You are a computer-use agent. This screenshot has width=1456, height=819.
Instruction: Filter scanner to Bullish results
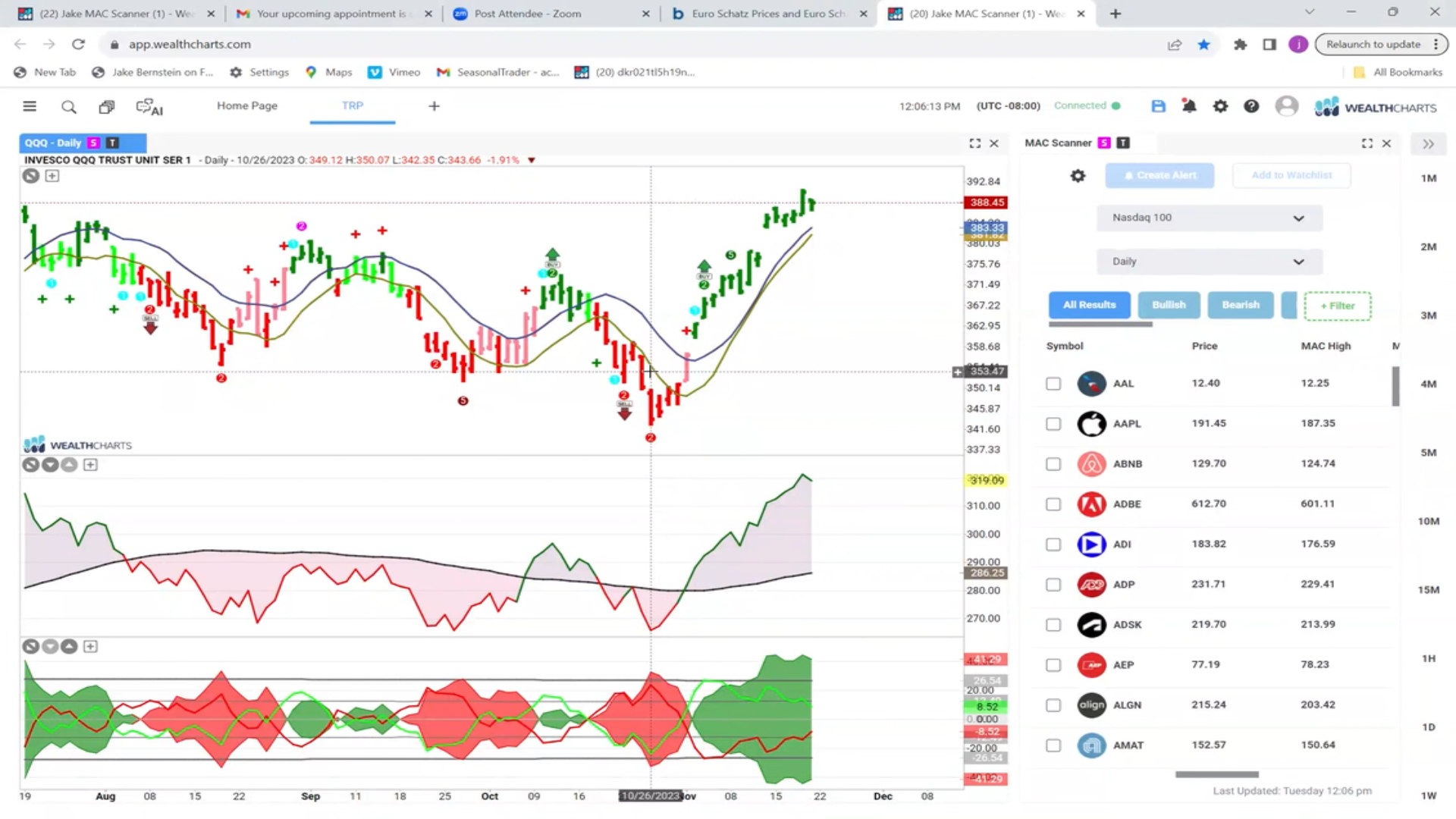(1169, 305)
